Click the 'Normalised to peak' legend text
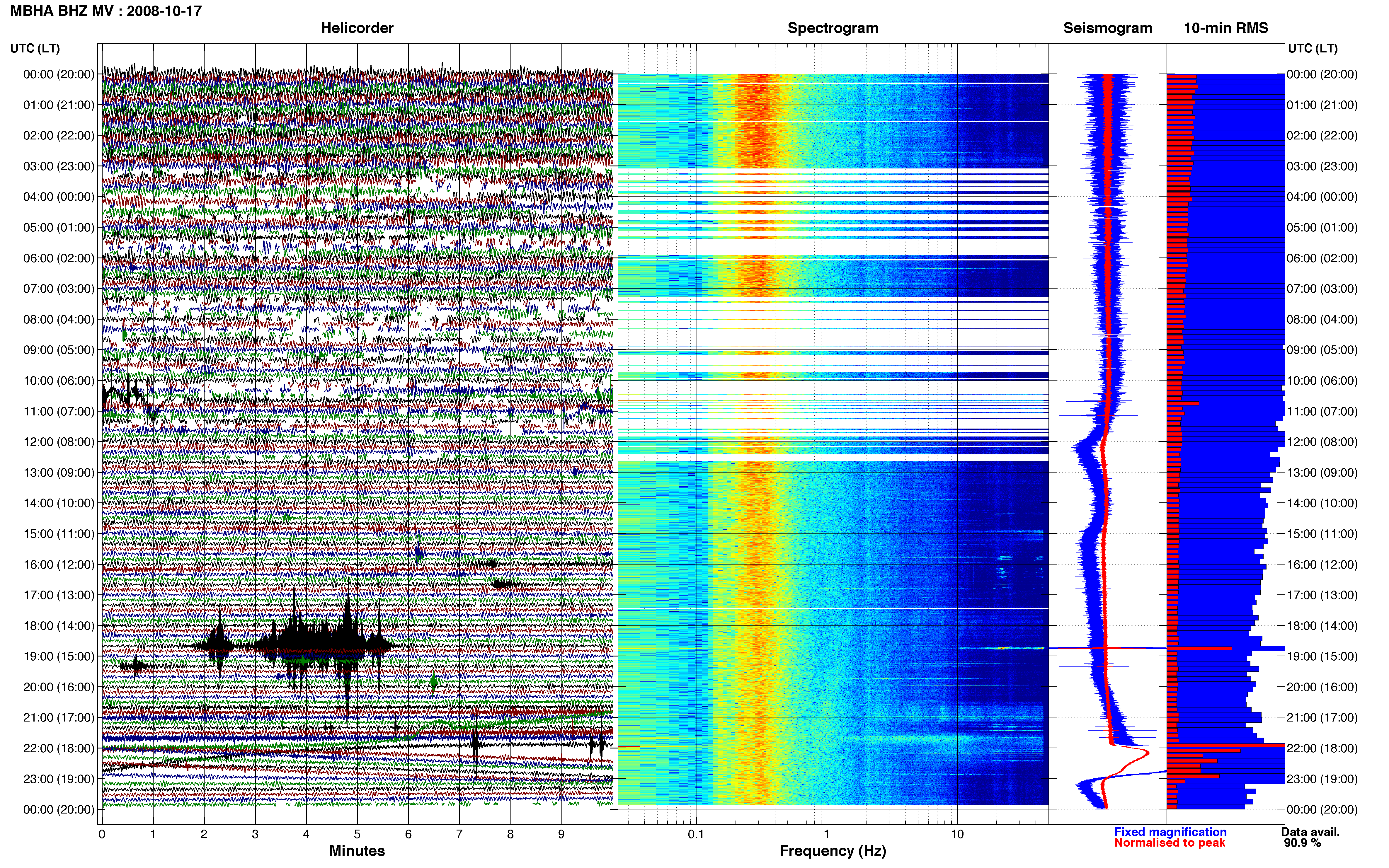 [x=1170, y=843]
